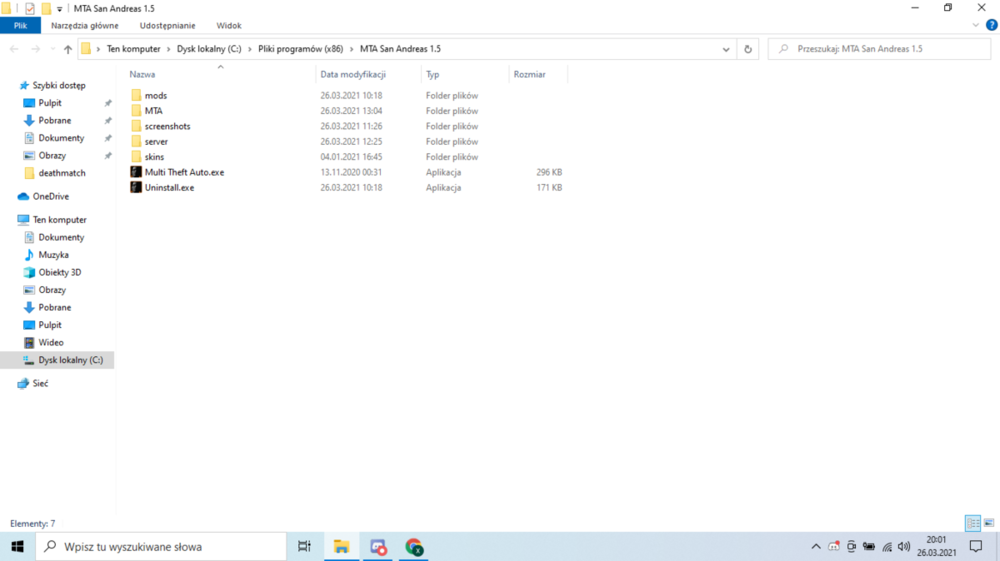Switch to the details view layout
Screen dimensions: 1000x561
tap(973, 523)
